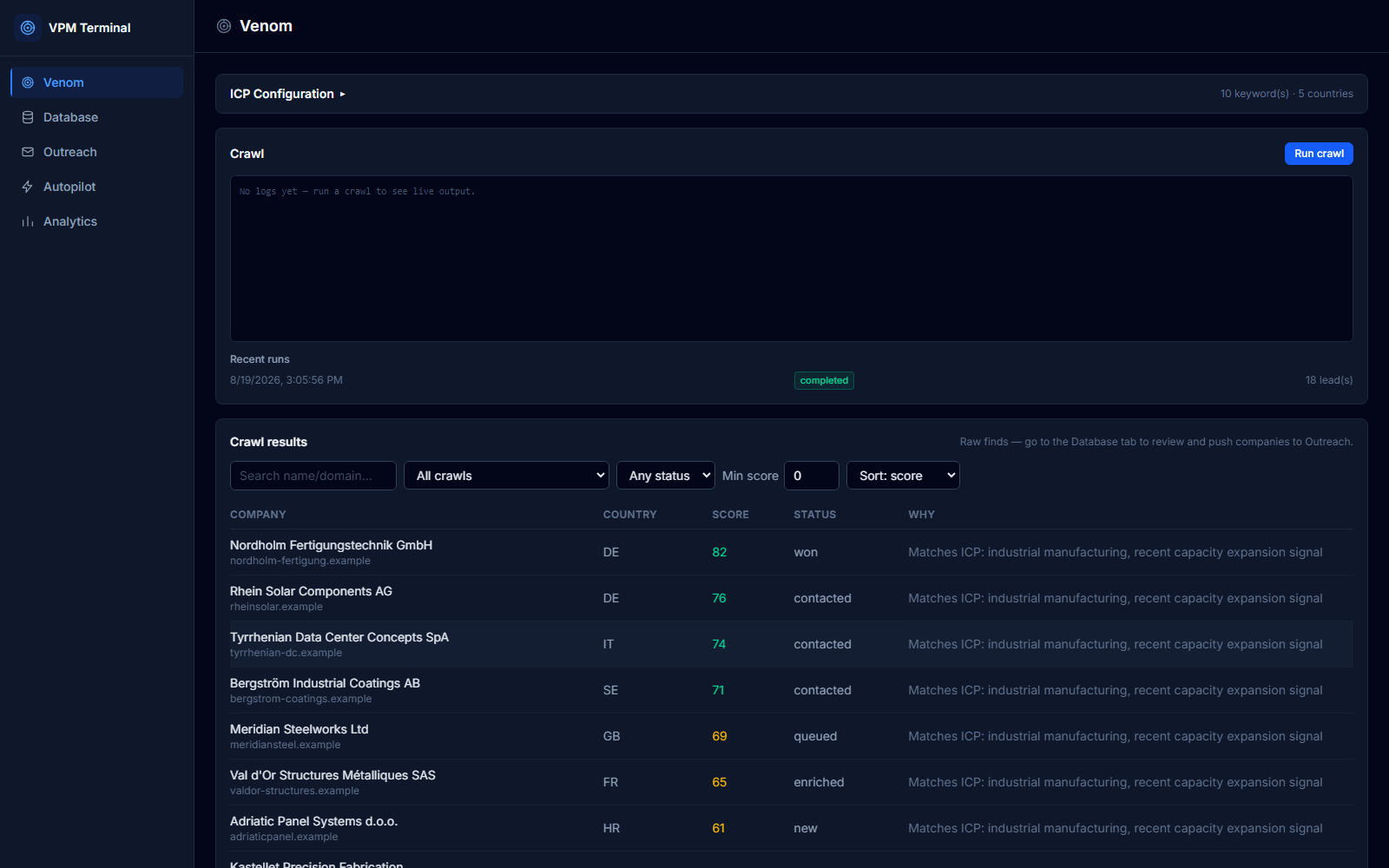Click country code GB for Meridian Steelworks
The image size is (1389, 868).
tap(612, 736)
